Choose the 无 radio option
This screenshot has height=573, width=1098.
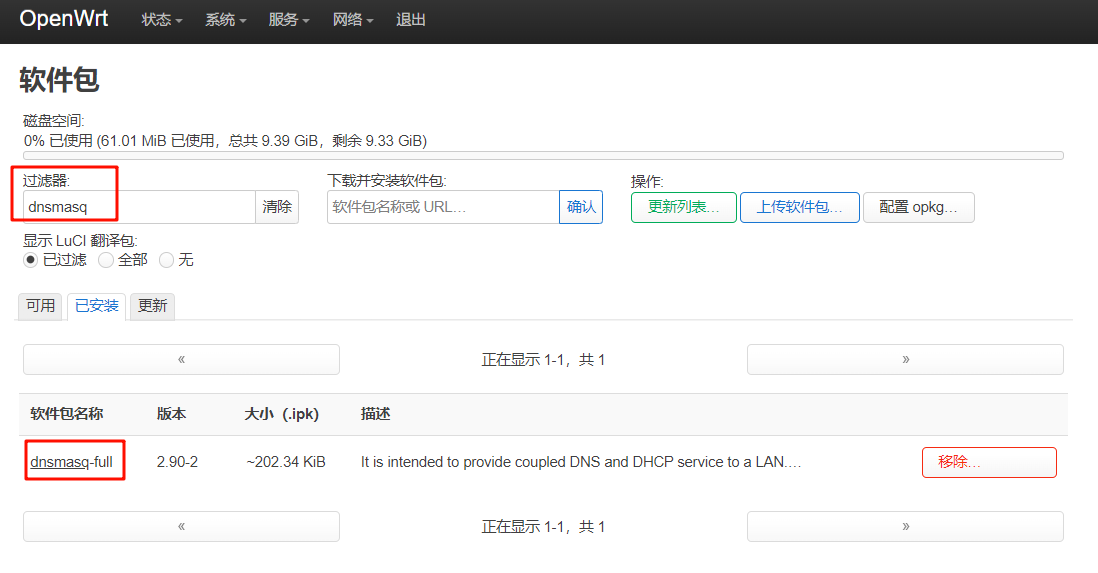click(166, 260)
